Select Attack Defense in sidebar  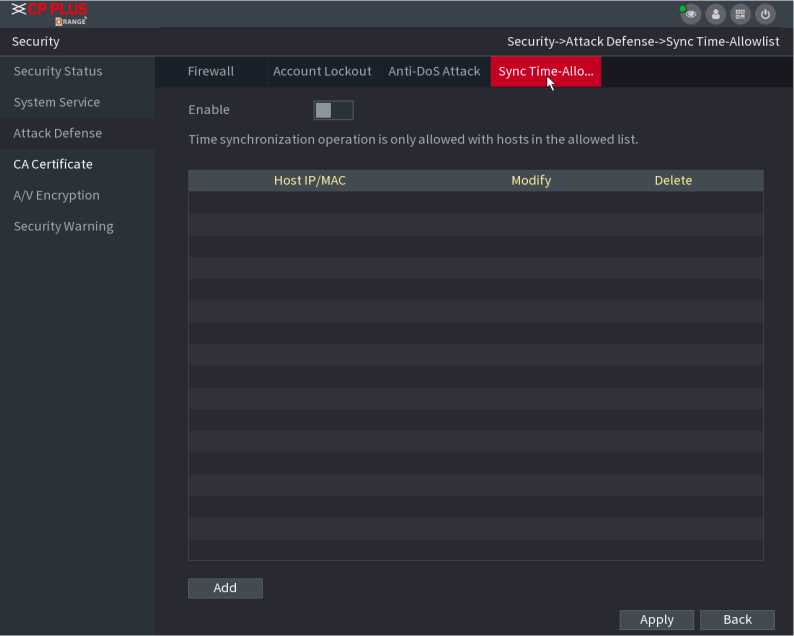click(58, 134)
